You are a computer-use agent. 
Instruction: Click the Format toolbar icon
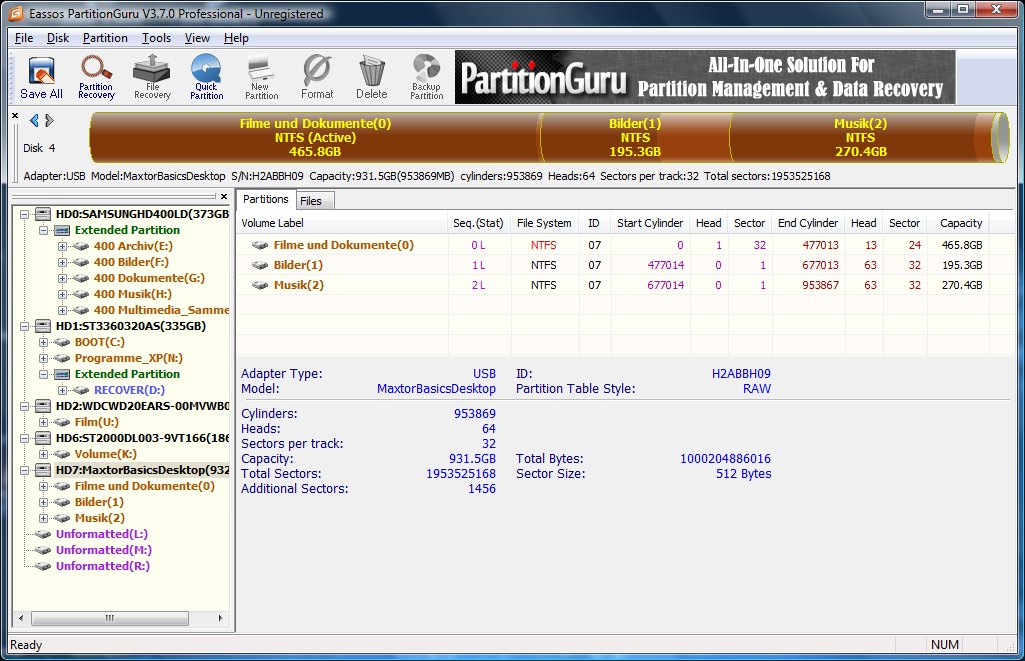pyautogui.click(x=317, y=77)
